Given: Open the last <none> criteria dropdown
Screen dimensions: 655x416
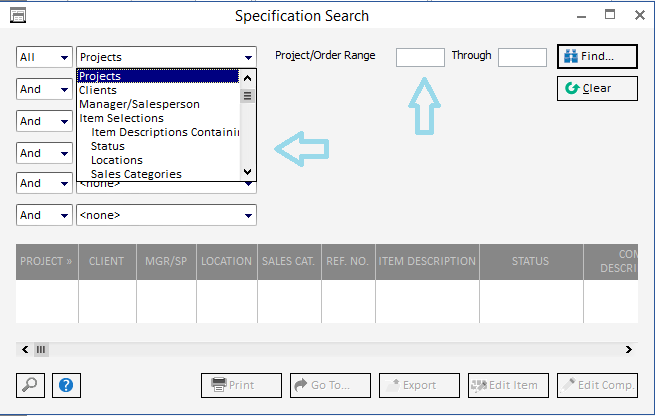Looking at the screenshot, I should pyautogui.click(x=166, y=215).
